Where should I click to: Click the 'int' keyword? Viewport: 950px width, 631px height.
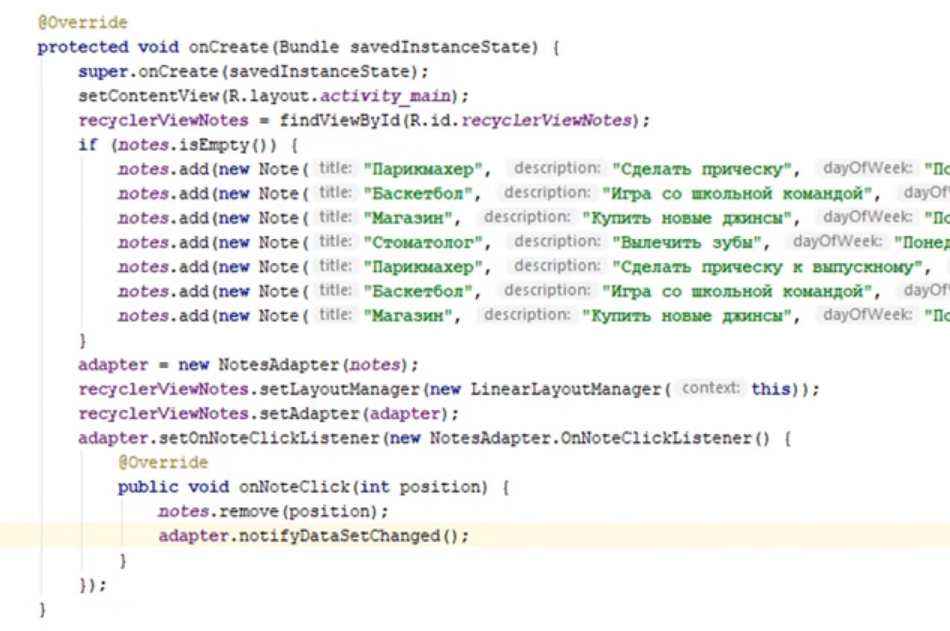374,487
